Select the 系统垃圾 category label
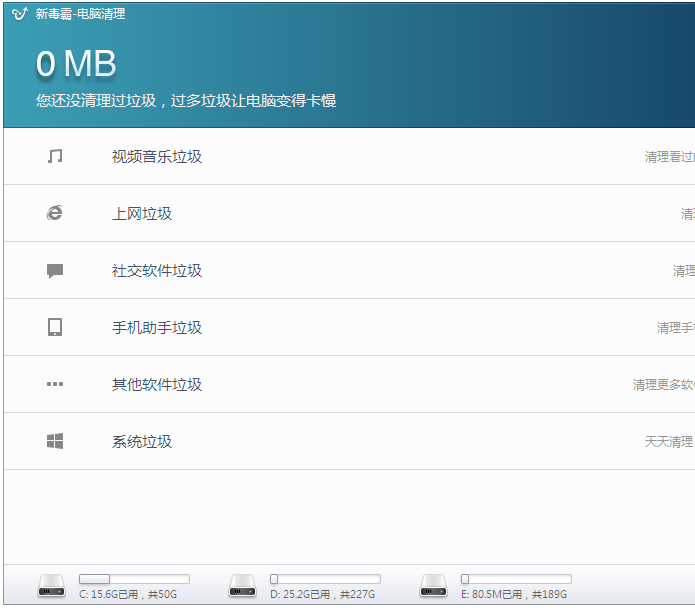The width and height of the screenshot is (695, 608). click(142, 441)
